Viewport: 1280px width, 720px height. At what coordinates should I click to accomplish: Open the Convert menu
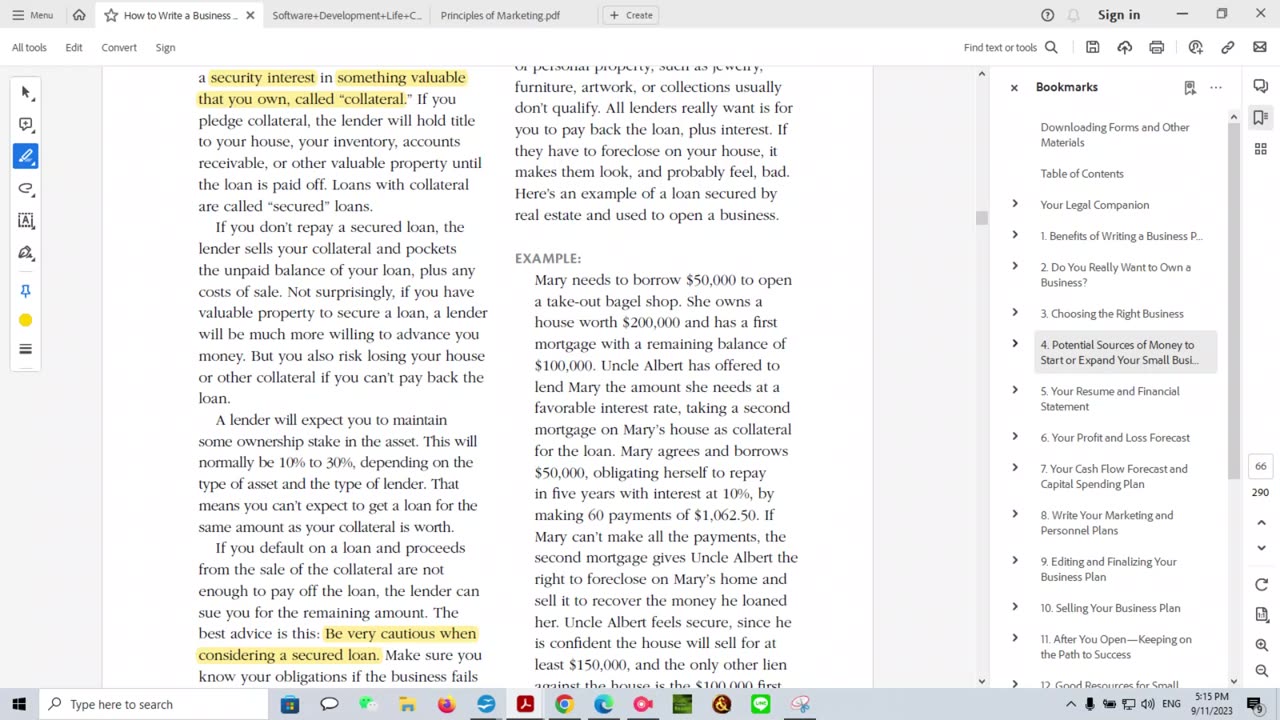point(119,47)
